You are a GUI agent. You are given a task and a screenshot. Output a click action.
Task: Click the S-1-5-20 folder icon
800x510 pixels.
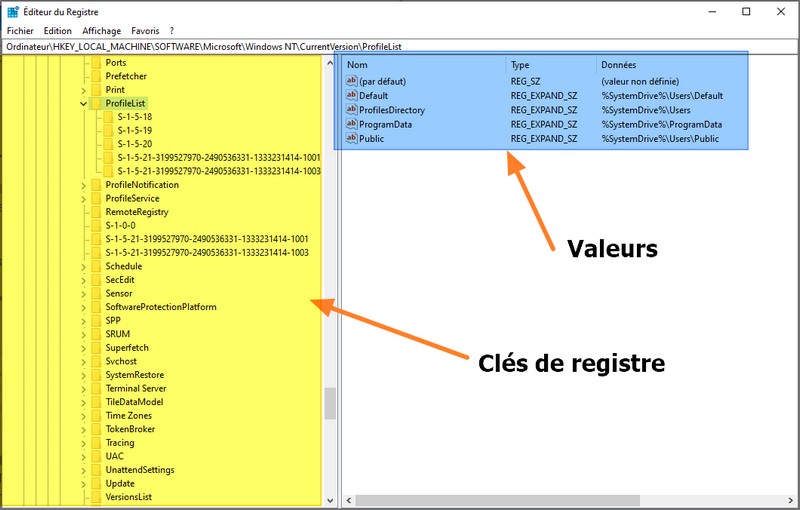point(108,144)
